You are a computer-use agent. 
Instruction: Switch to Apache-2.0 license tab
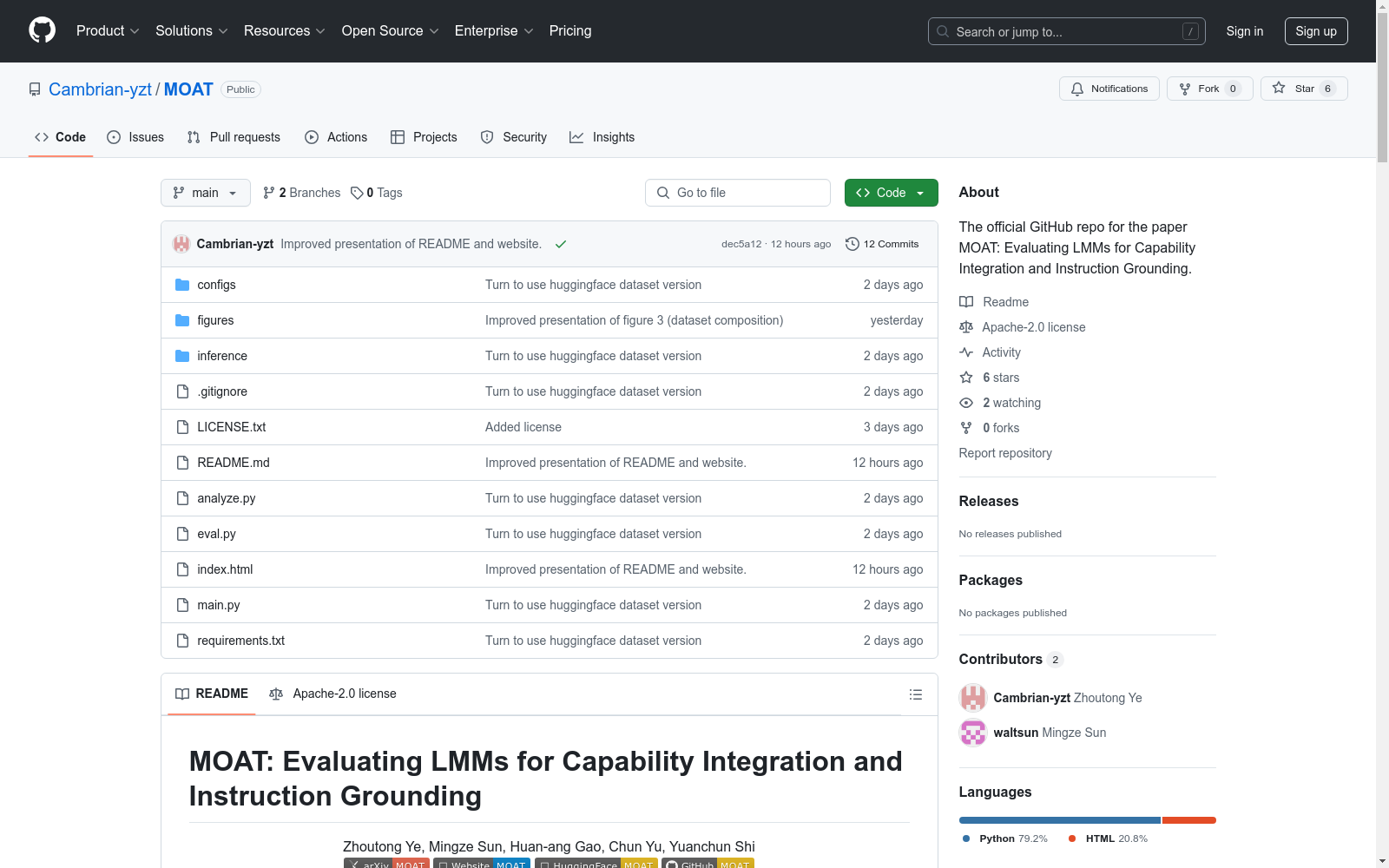click(x=332, y=694)
